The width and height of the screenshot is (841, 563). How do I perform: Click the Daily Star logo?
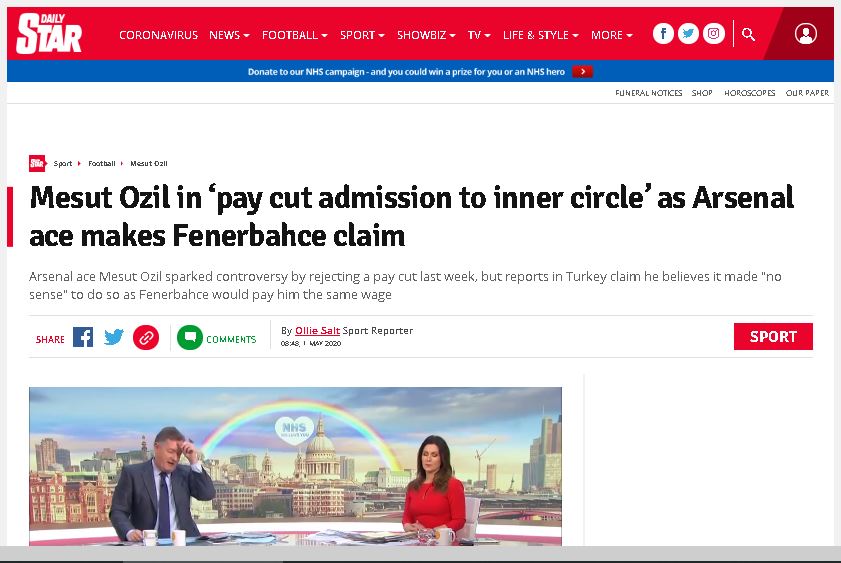[x=49, y=33]
